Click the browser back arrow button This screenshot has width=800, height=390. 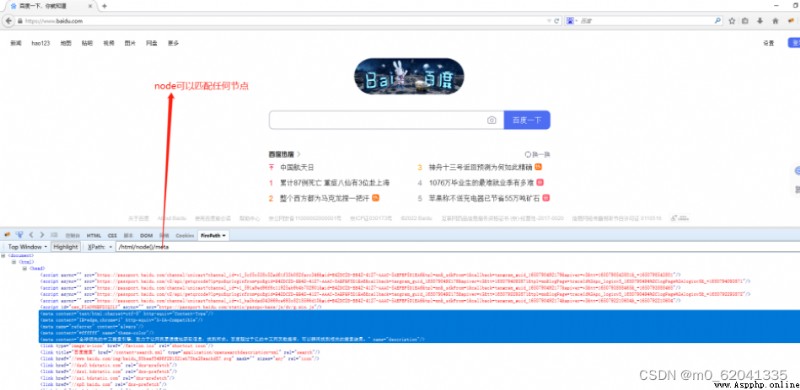[x=9, y=21]
